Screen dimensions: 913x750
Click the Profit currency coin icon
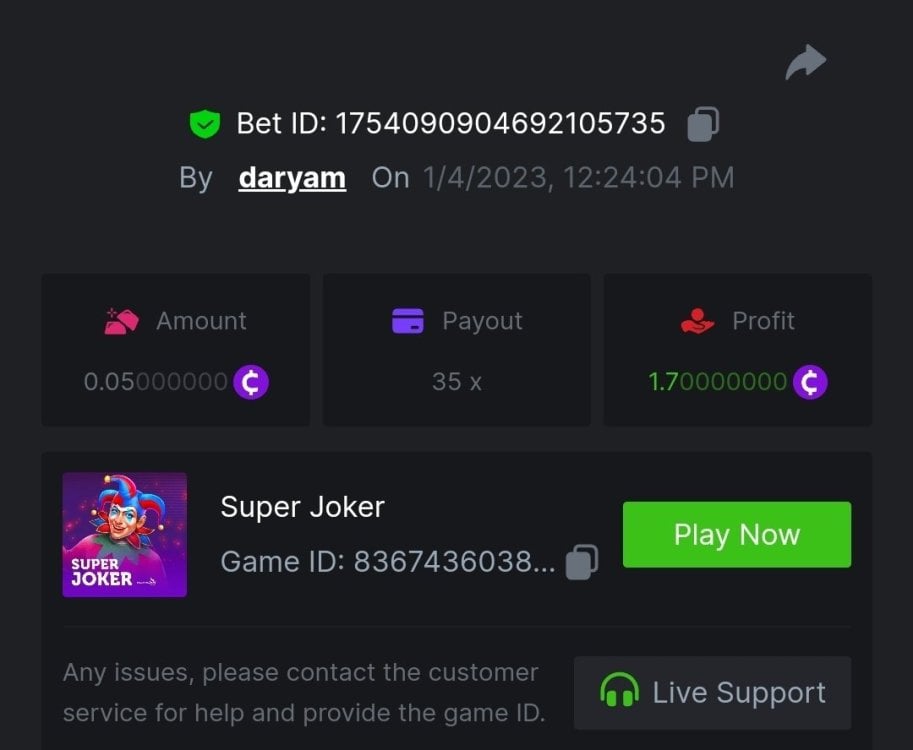810,382
